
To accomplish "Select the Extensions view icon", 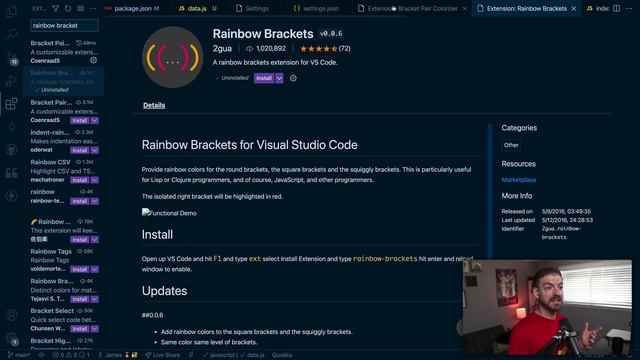I will pos(11,104).
